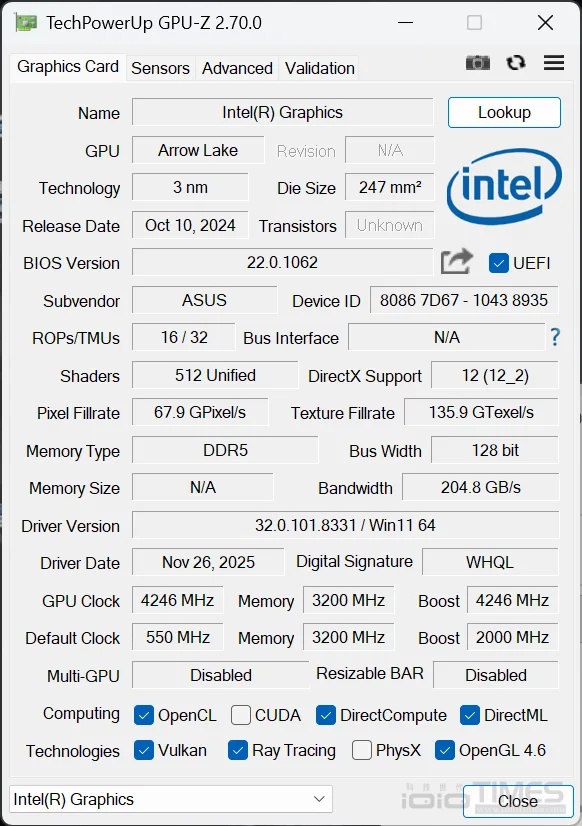
Task: Click the Bus Interface question mark
Action: tap(555, 337)
